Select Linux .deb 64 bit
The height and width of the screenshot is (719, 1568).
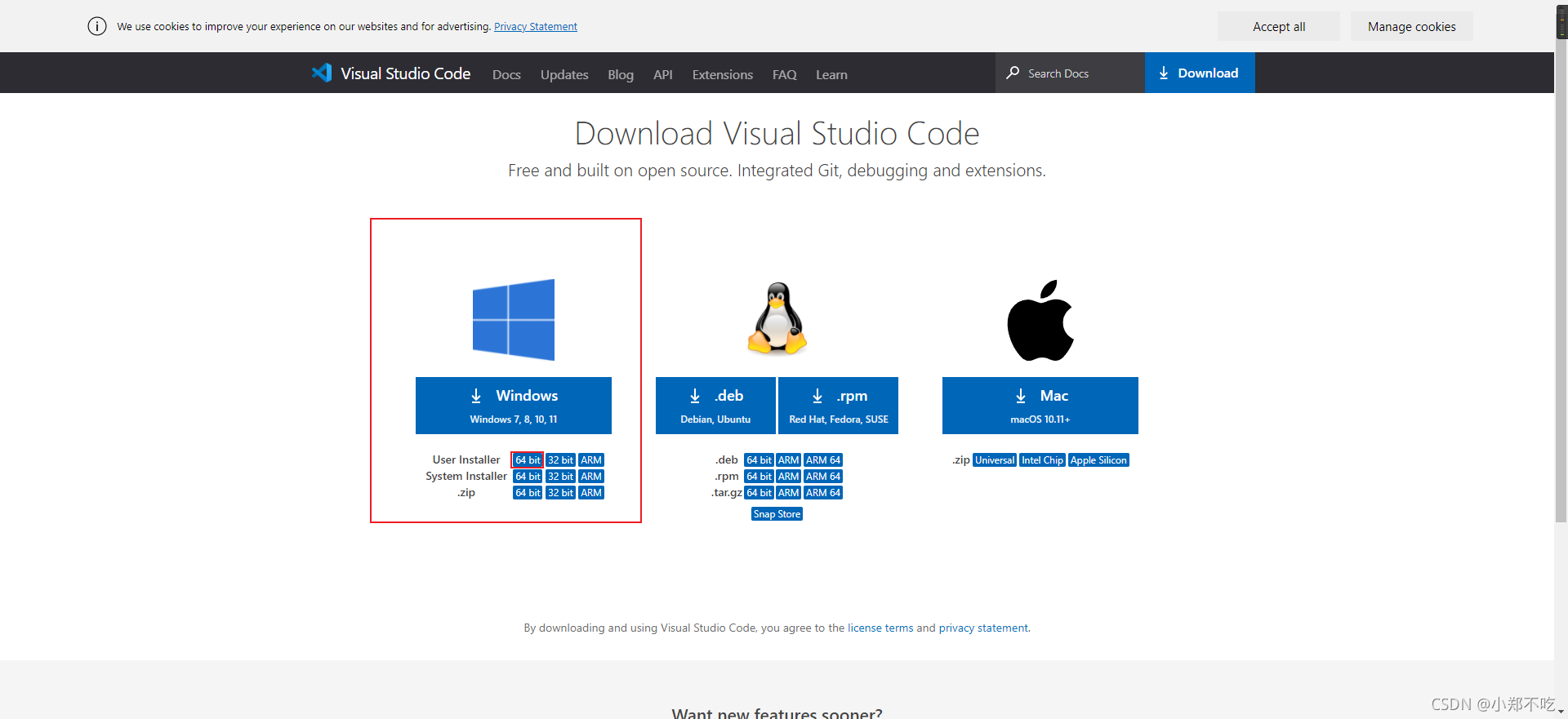[759, 460]
